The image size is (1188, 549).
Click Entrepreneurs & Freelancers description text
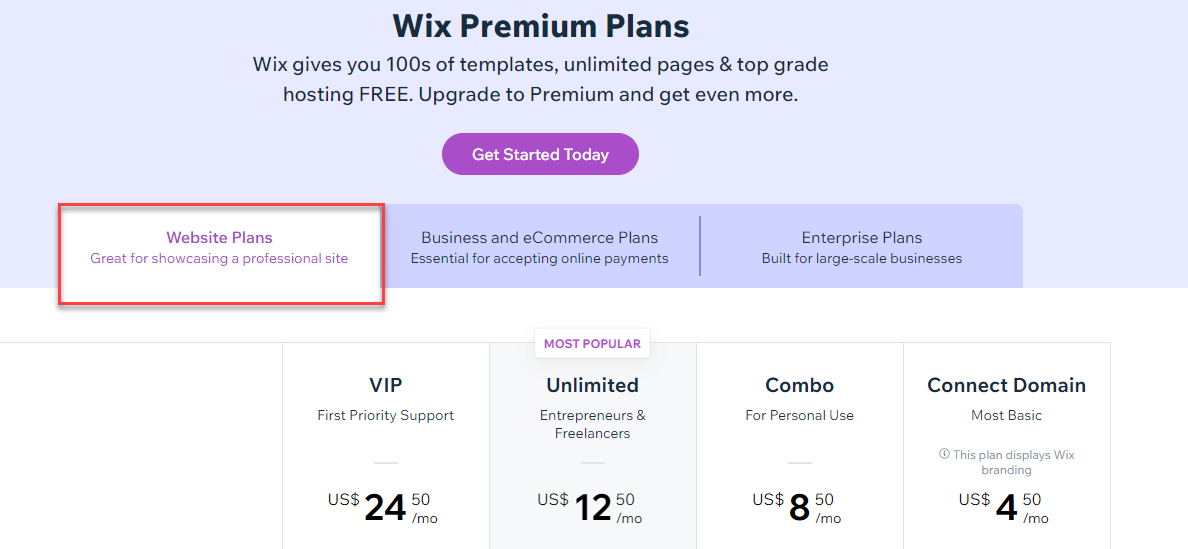pos(592,424)
